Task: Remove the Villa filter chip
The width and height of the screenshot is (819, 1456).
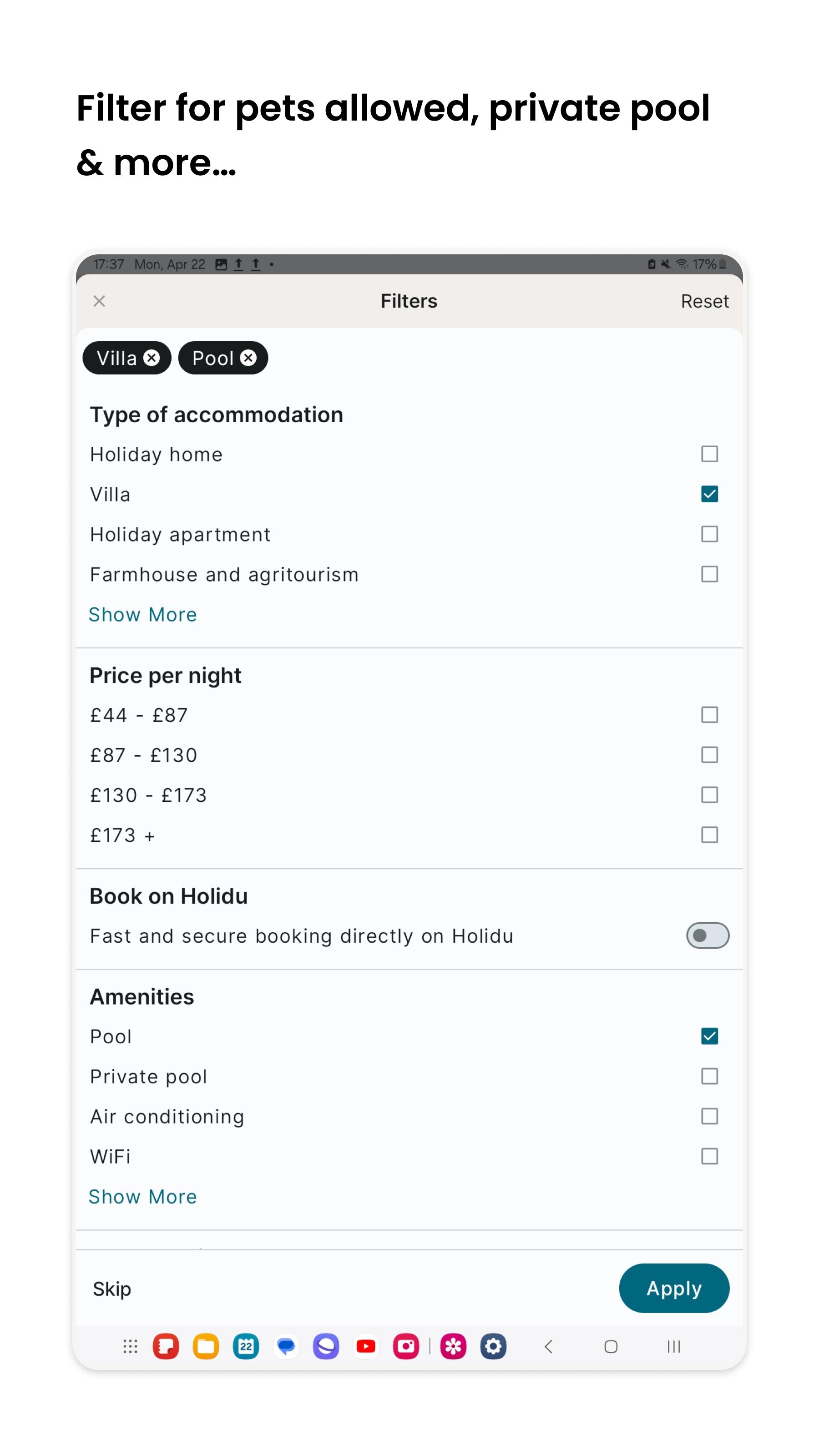Action: pyautogui.click(x=152, y=358)
